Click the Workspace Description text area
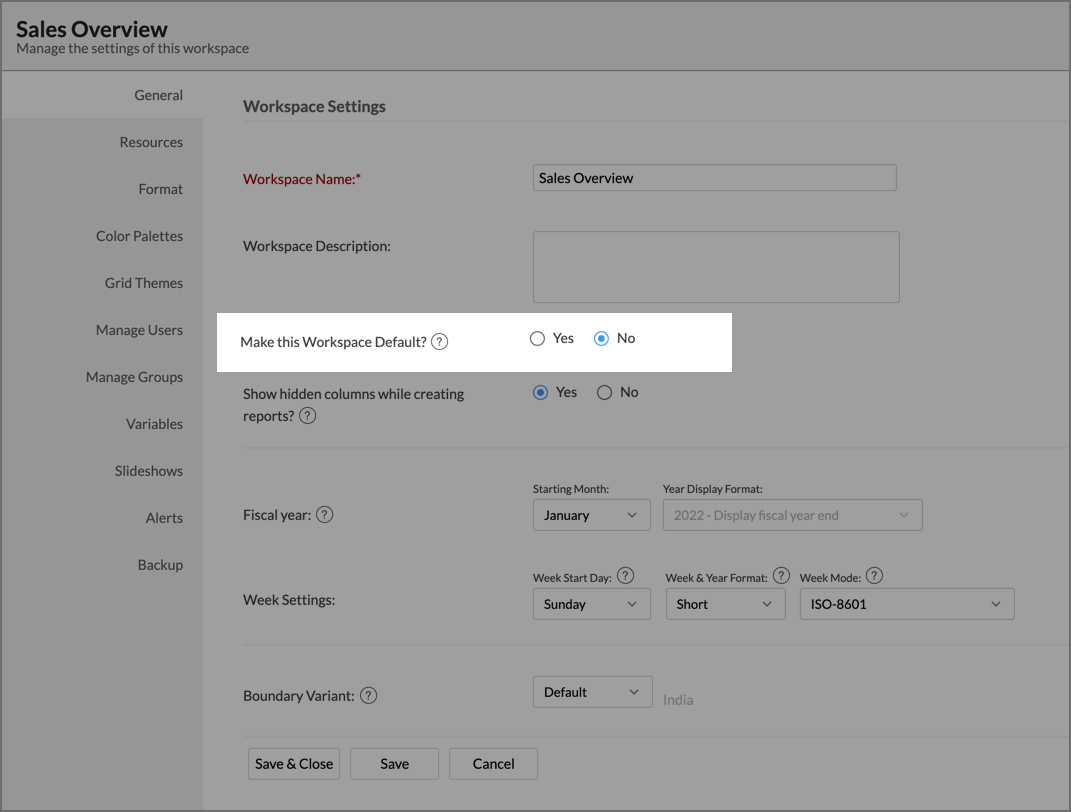Viewport: 1071px width, 812px height. coord(716,267)
